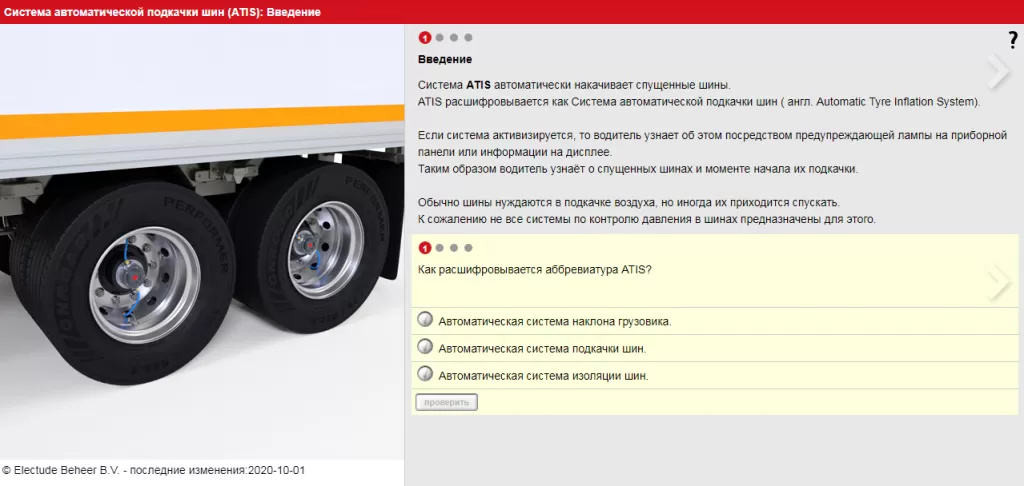
Task: Select second page dot above Введение heading
Action: click(x=440, y=38)
